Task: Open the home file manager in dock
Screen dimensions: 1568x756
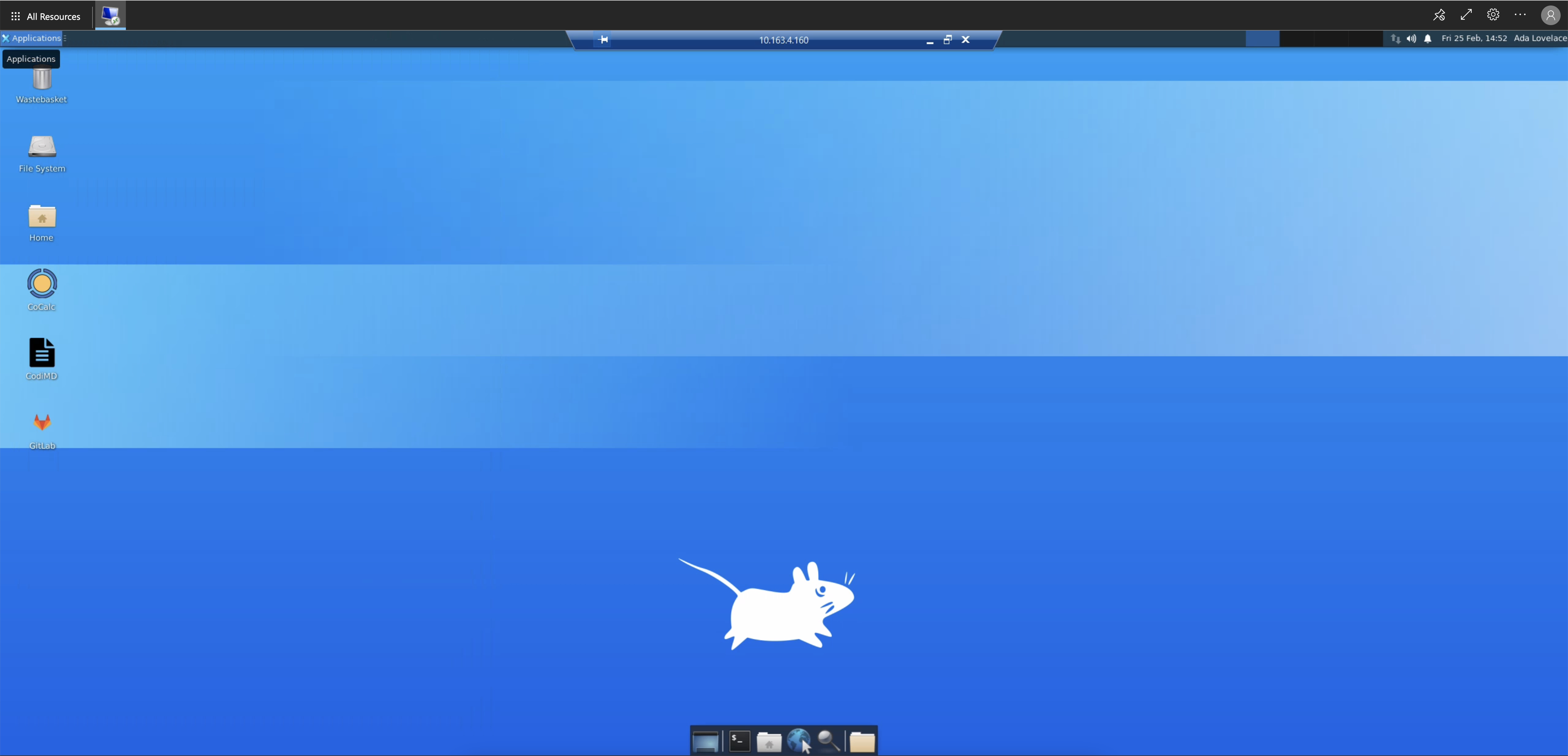Action: [x=769, y=741]
